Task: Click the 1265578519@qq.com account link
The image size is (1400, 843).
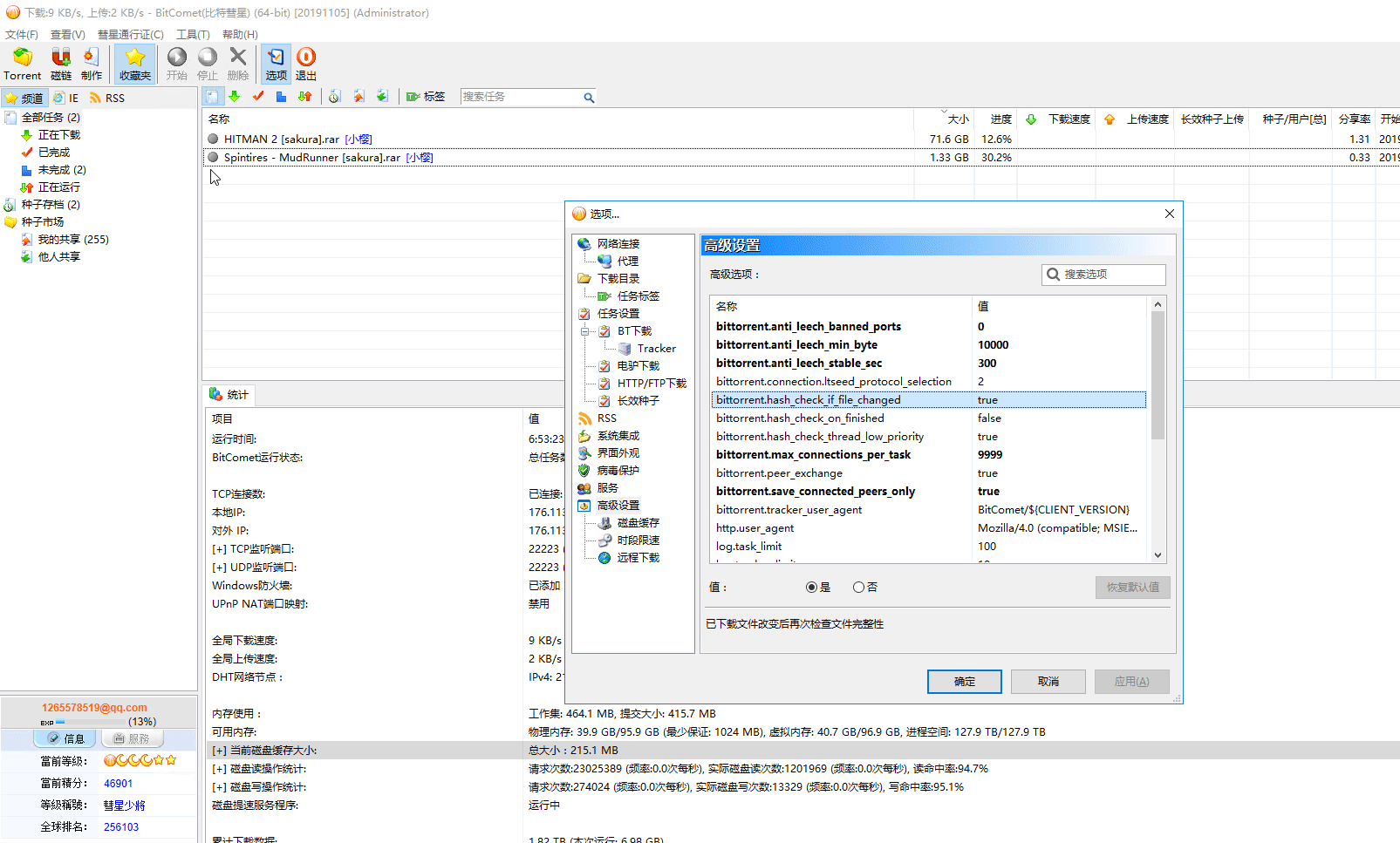Action: pos(94,708)
